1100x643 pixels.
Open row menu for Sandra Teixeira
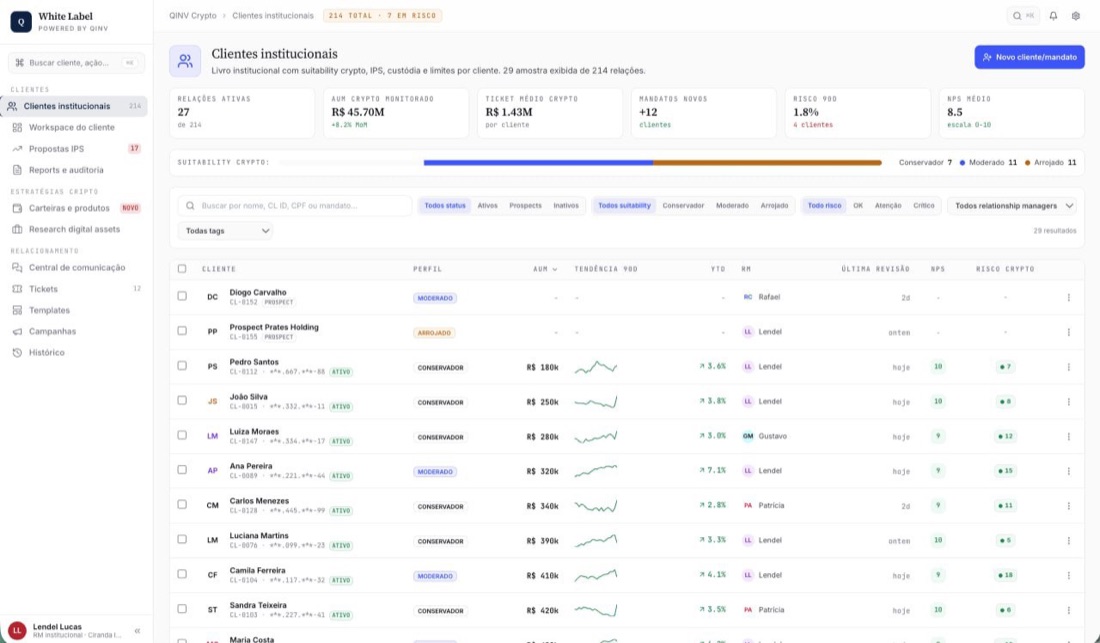click(x=1068, y=610)
